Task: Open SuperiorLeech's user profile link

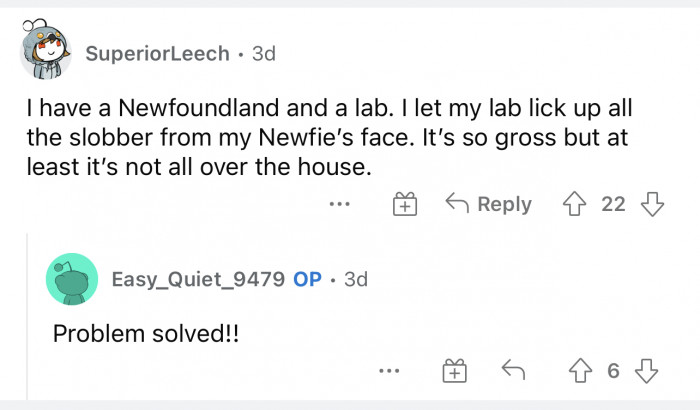Action: tap(157, 54)
